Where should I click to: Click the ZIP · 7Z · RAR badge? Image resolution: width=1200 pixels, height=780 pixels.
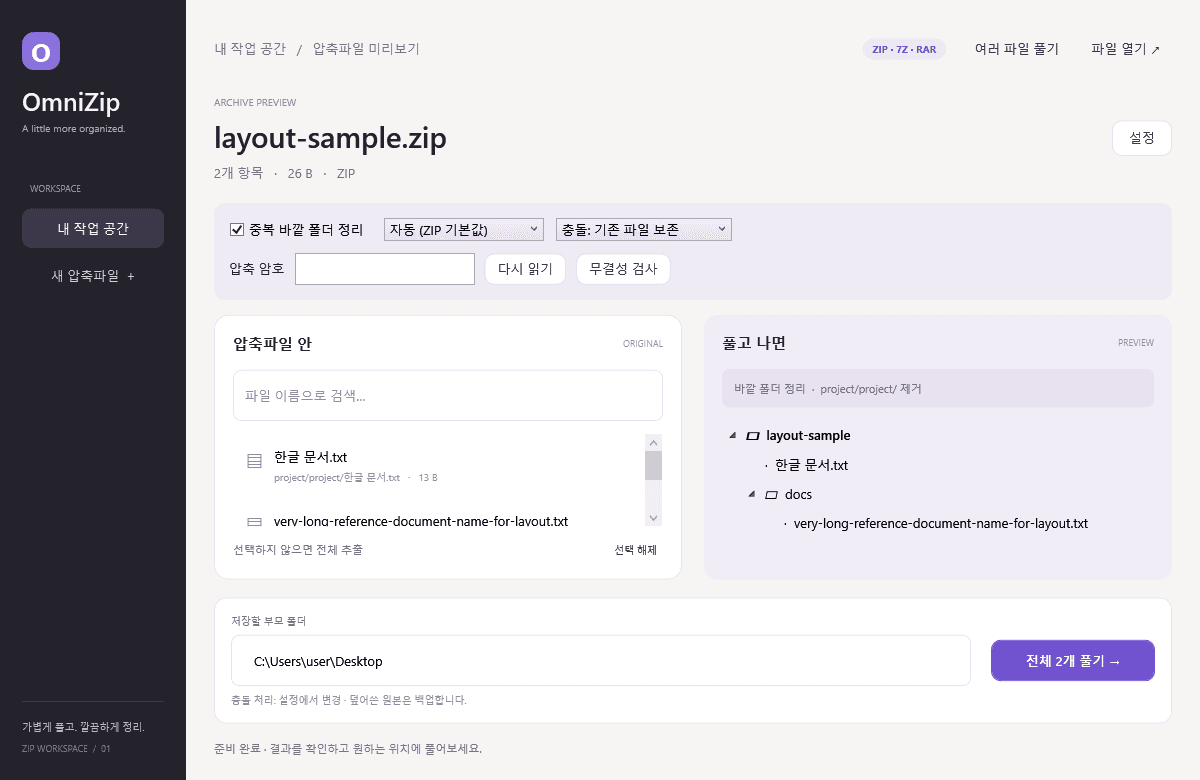coord(904,49)
